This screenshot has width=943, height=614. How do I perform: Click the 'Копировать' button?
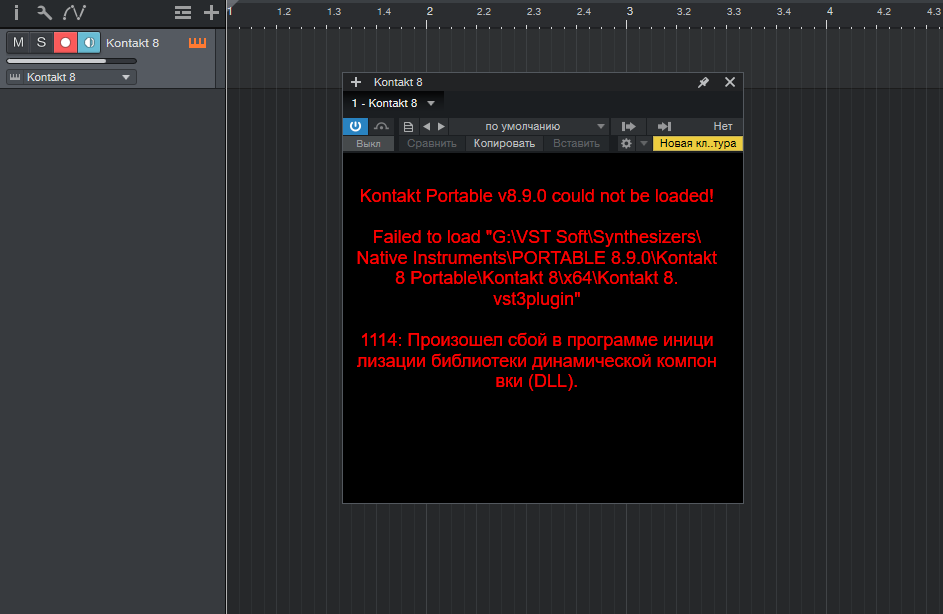[504, 143]
